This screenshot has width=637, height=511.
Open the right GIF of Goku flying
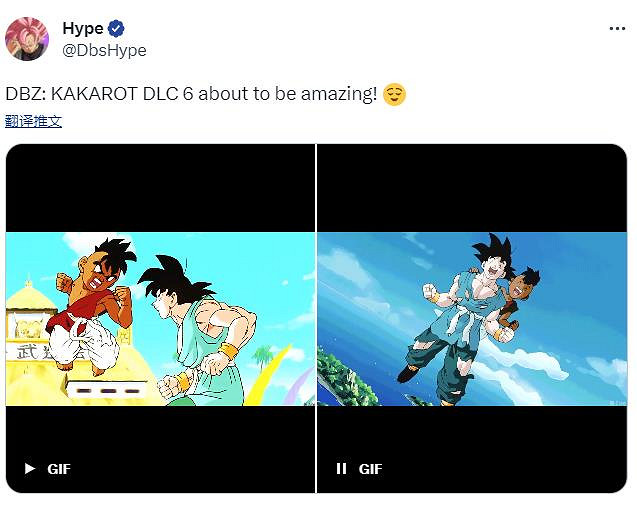(472, 318)
